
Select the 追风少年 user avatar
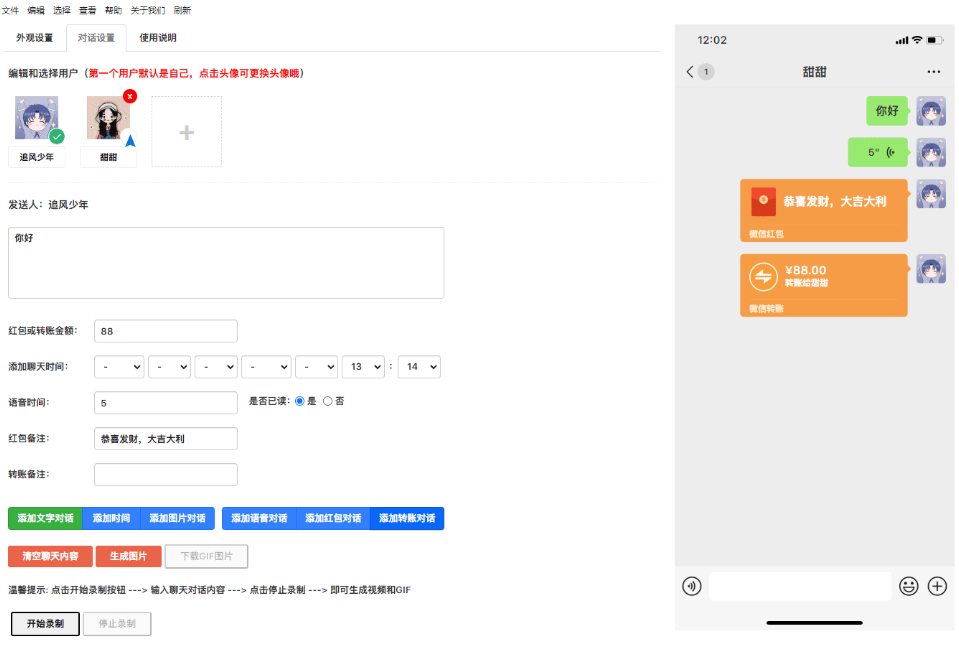point(37,118)
